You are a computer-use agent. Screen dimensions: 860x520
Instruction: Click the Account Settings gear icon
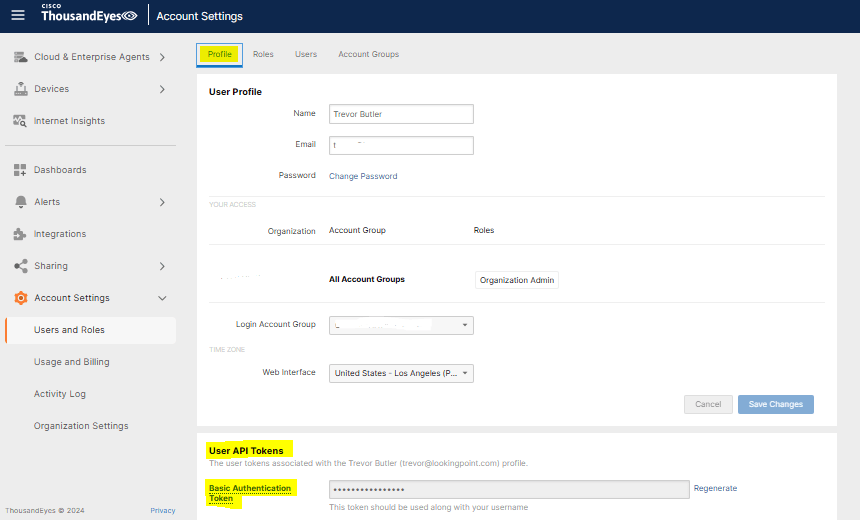point(20,298)
